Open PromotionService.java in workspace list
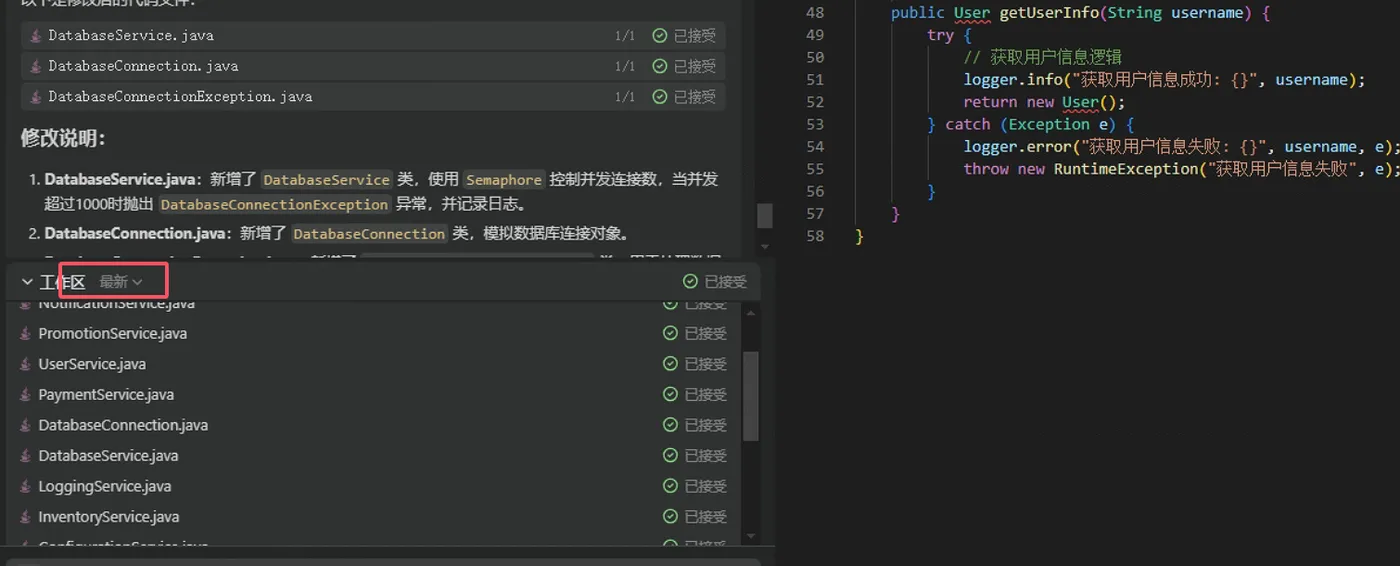1400x566 pixels. (x=112, y=334)
